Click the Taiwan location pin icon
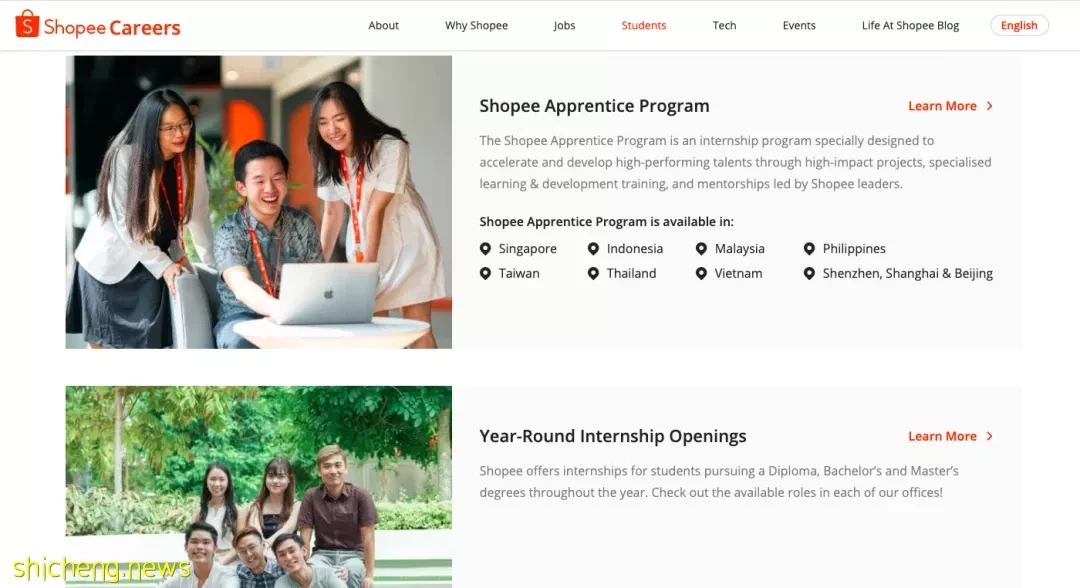 click(486, 273)
